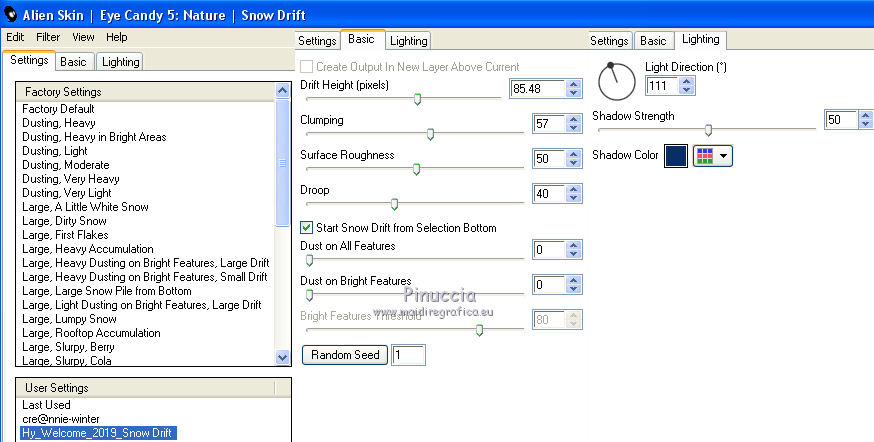
Task: Open Basic tab in the right panel
Action: click(x=653, y=41)
